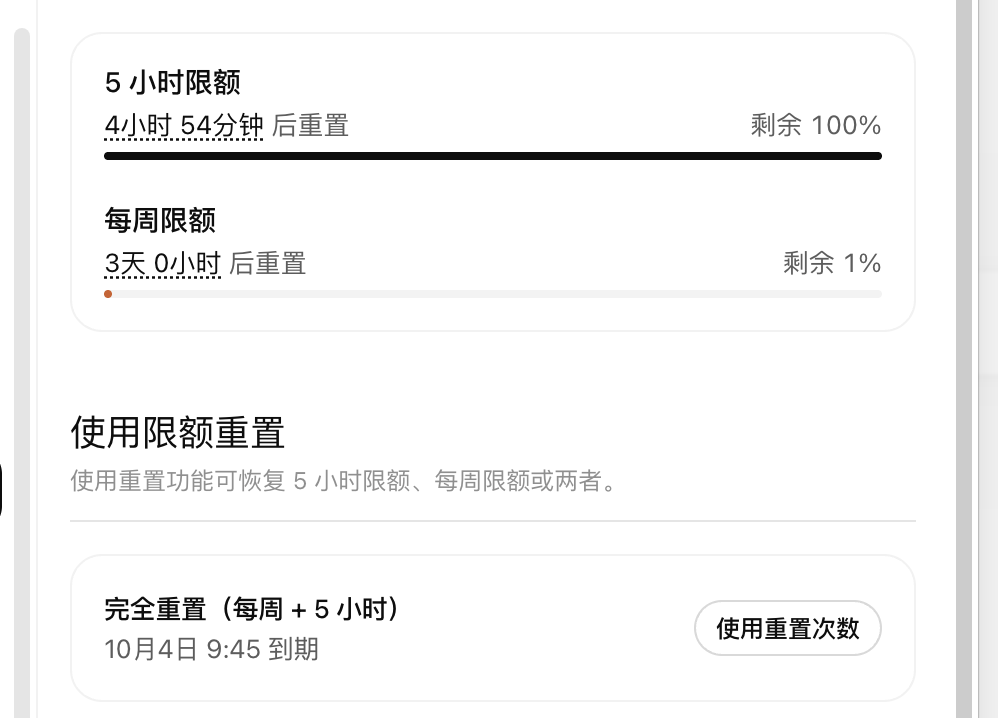Click 后重置 text beside 4小时 54分钟
998x718 pixels.
(311, 125)
